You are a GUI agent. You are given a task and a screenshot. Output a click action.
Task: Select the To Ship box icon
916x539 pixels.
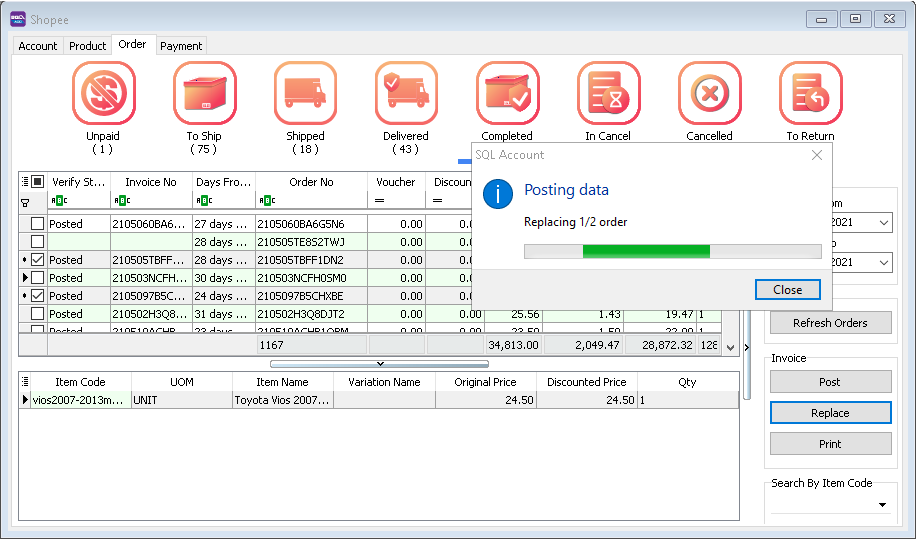pyautogui.click(x=204, y=93)
